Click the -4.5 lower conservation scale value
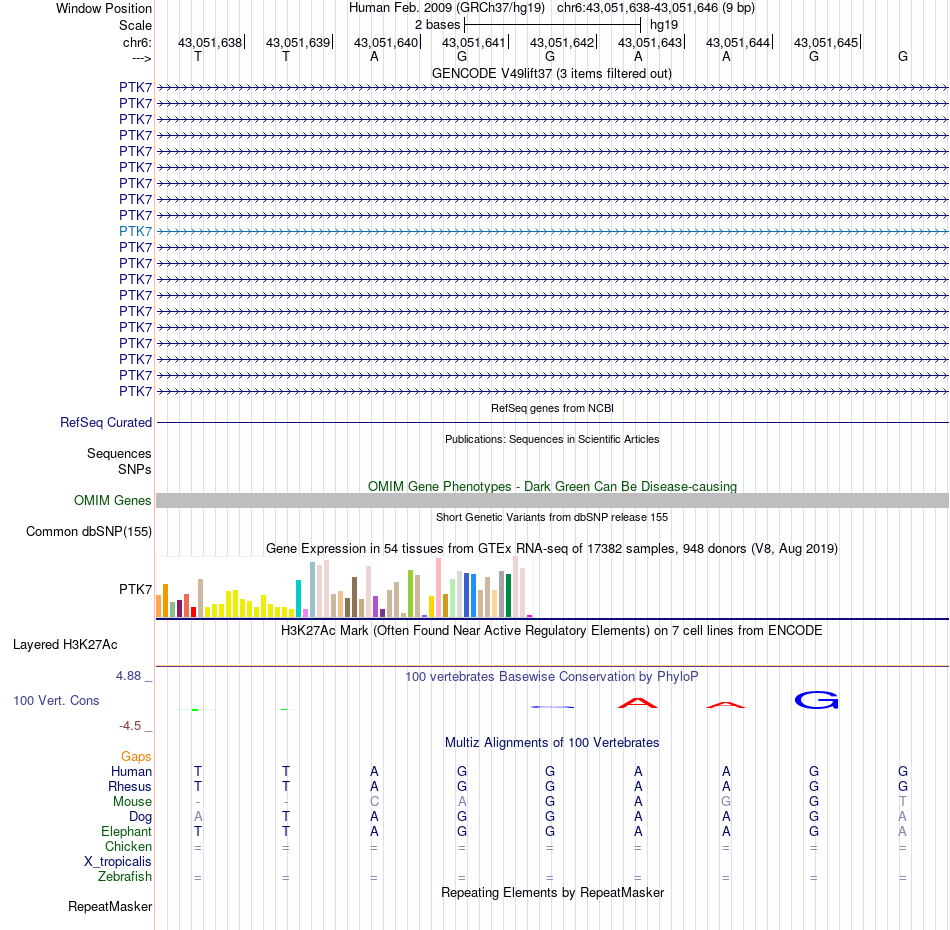950x930 pixels. pos(130,725)
